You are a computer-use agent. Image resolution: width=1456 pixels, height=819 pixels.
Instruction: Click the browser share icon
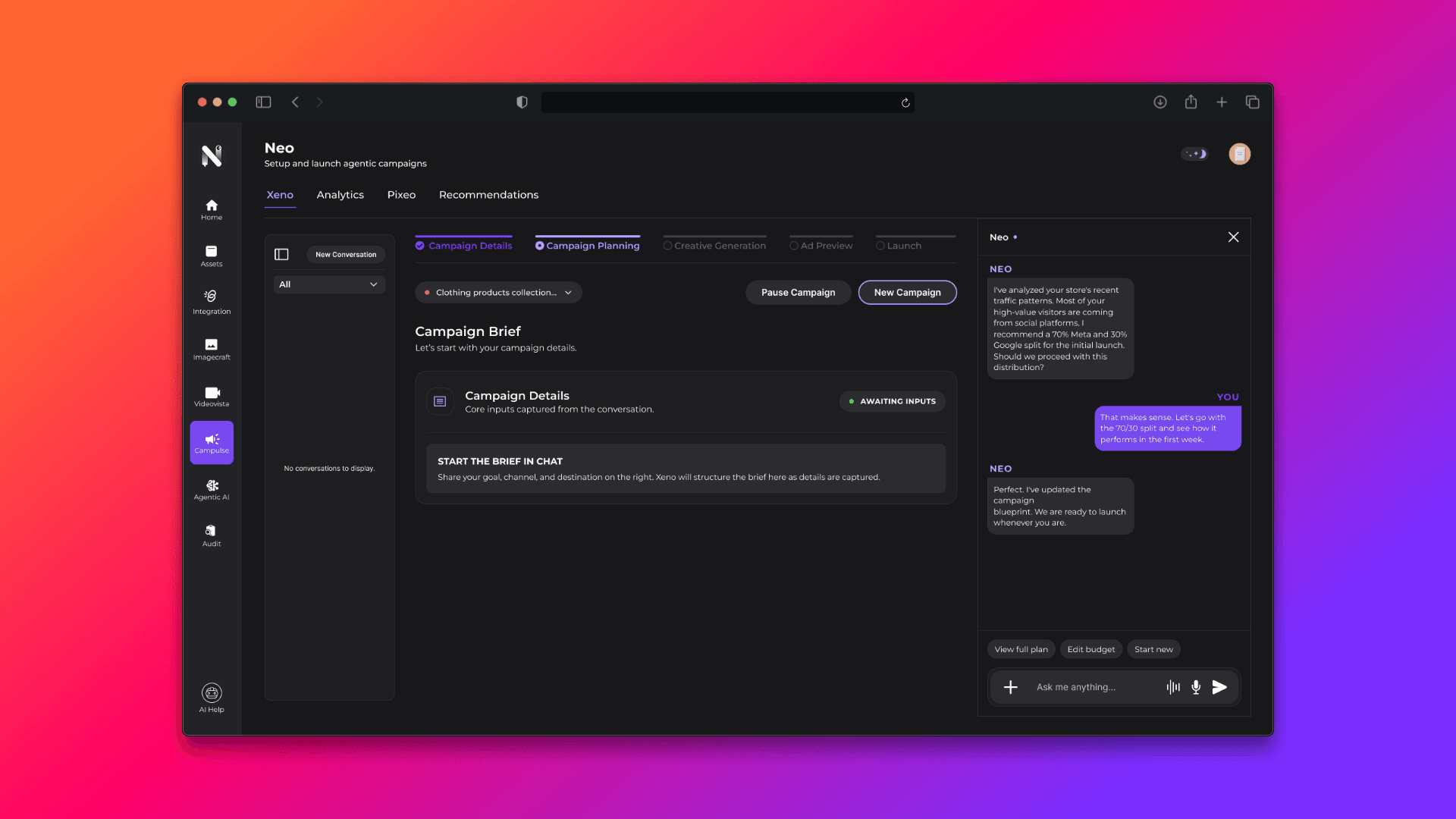(x=1191, y=102)
